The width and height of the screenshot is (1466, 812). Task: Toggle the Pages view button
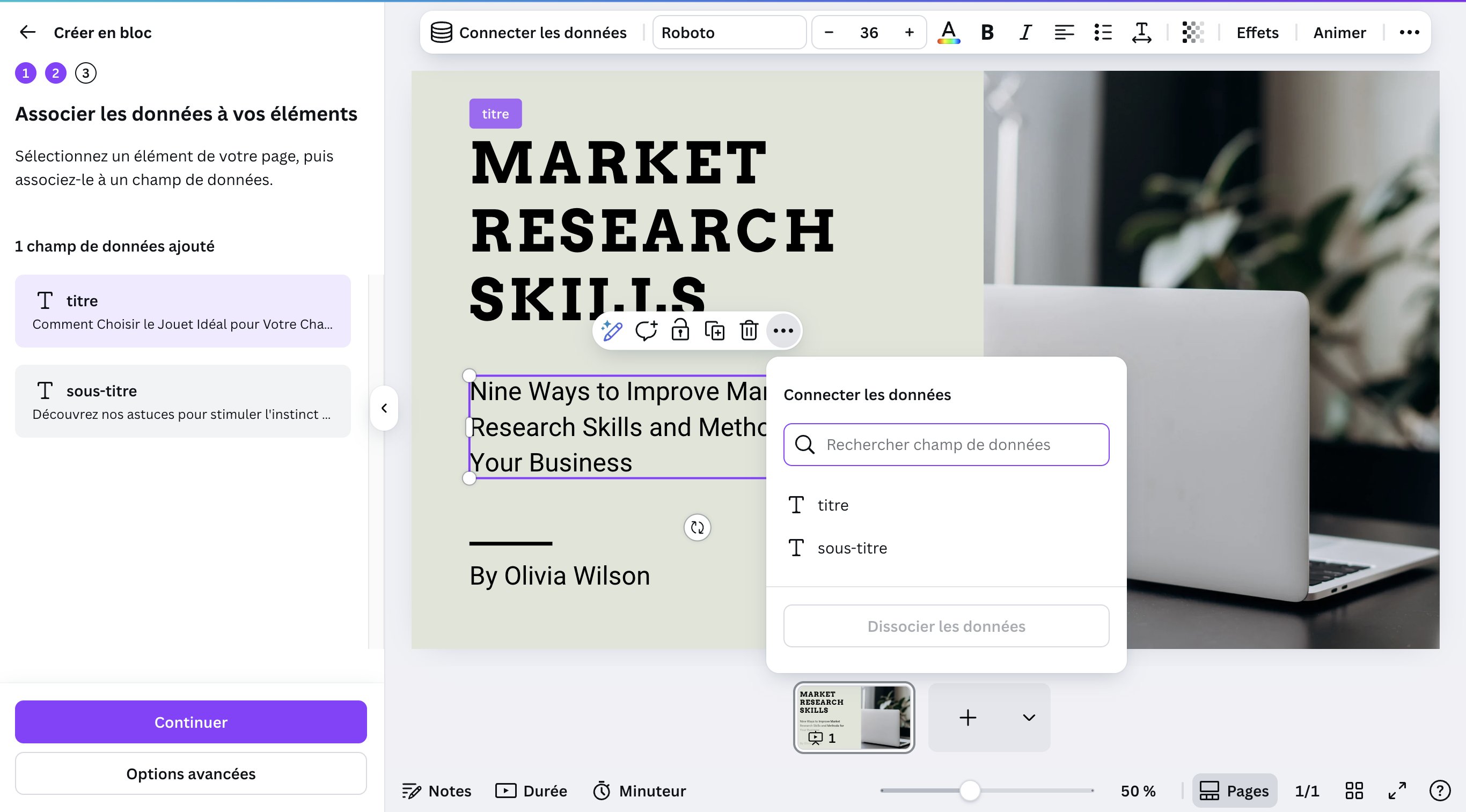coord(1234,791)
